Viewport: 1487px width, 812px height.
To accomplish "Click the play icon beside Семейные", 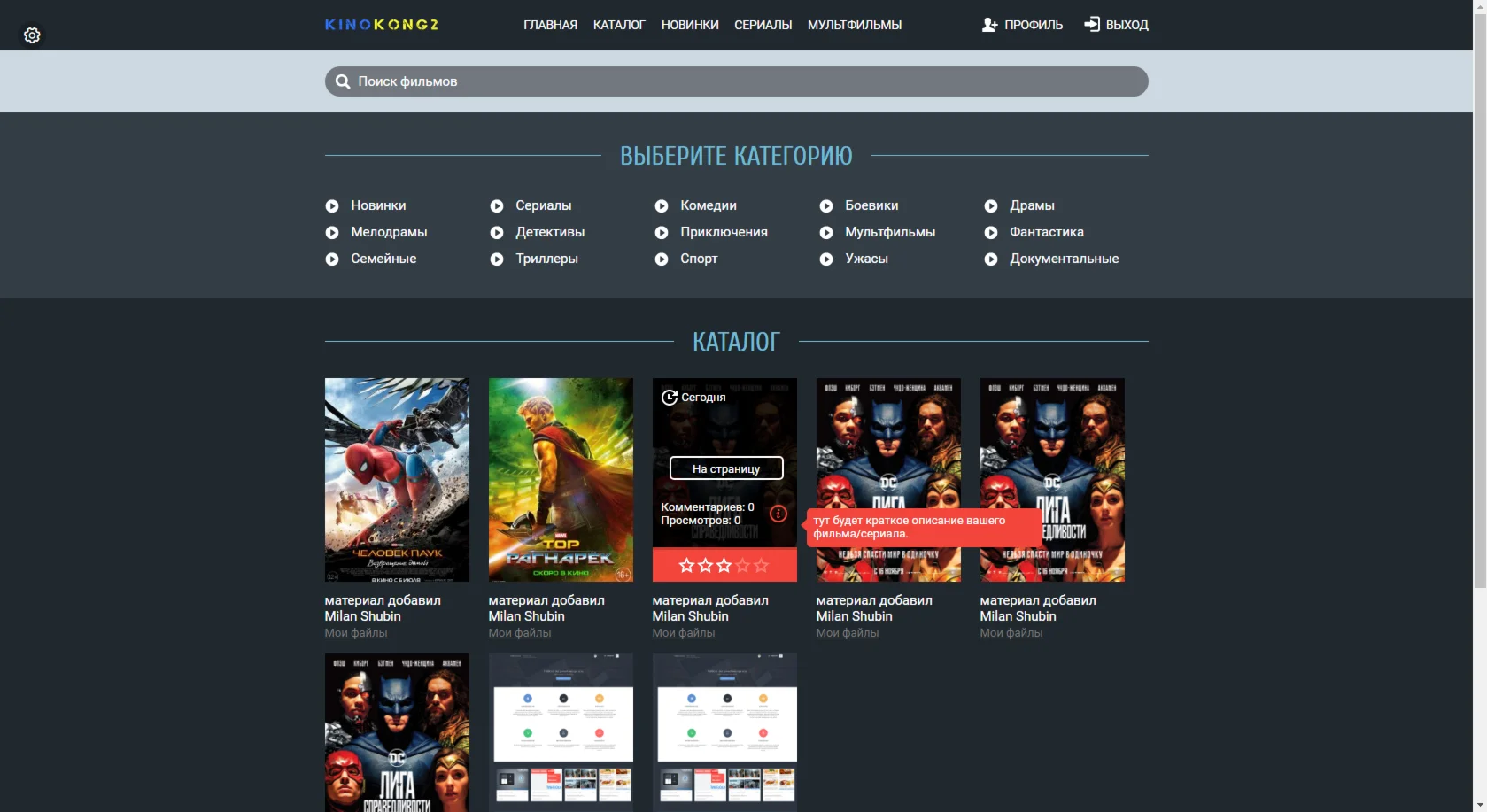I will pyautogui.click(x=332, y=259).
